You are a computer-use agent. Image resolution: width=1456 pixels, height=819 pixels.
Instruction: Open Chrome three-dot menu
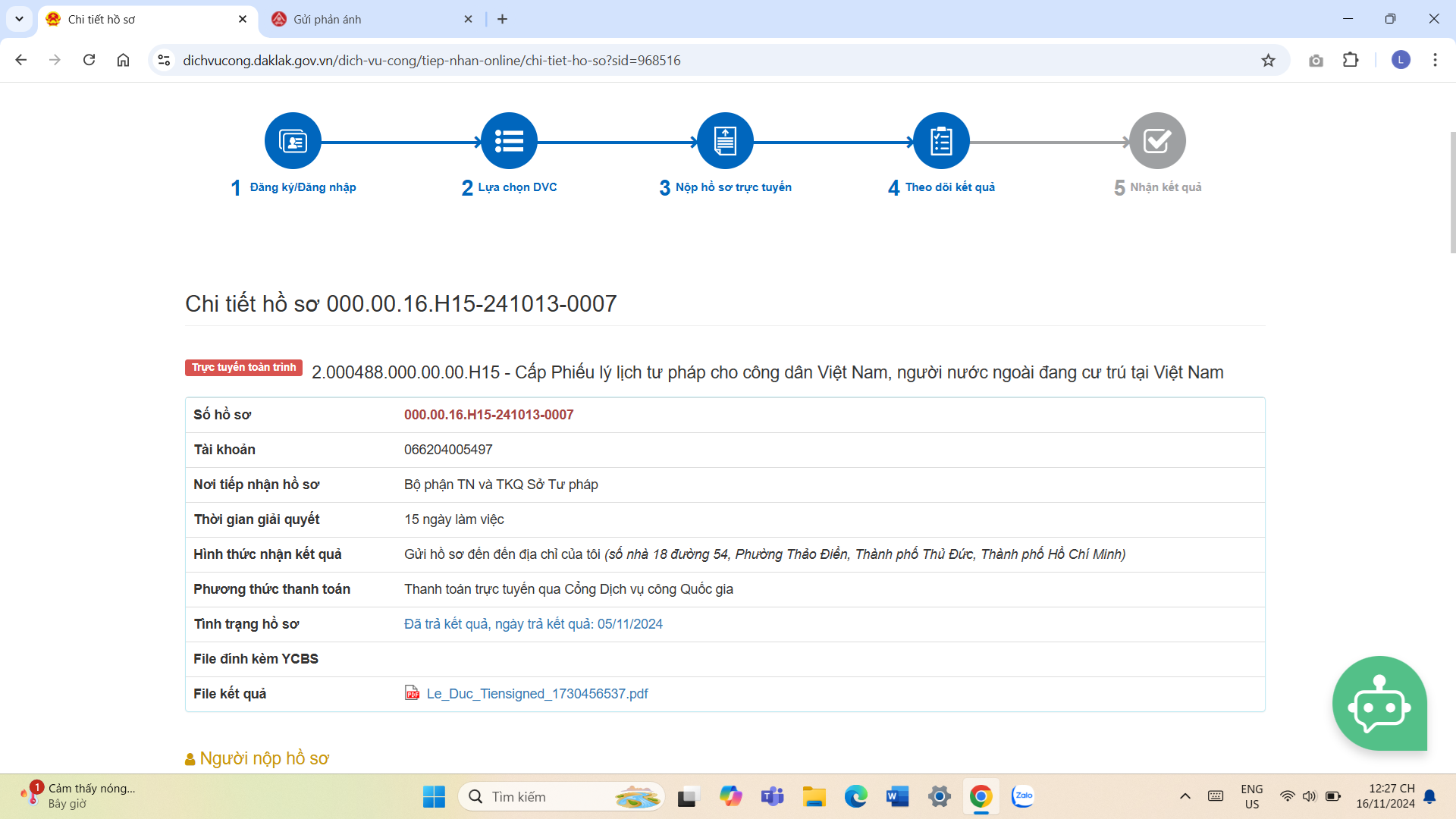click(1435, 61)
